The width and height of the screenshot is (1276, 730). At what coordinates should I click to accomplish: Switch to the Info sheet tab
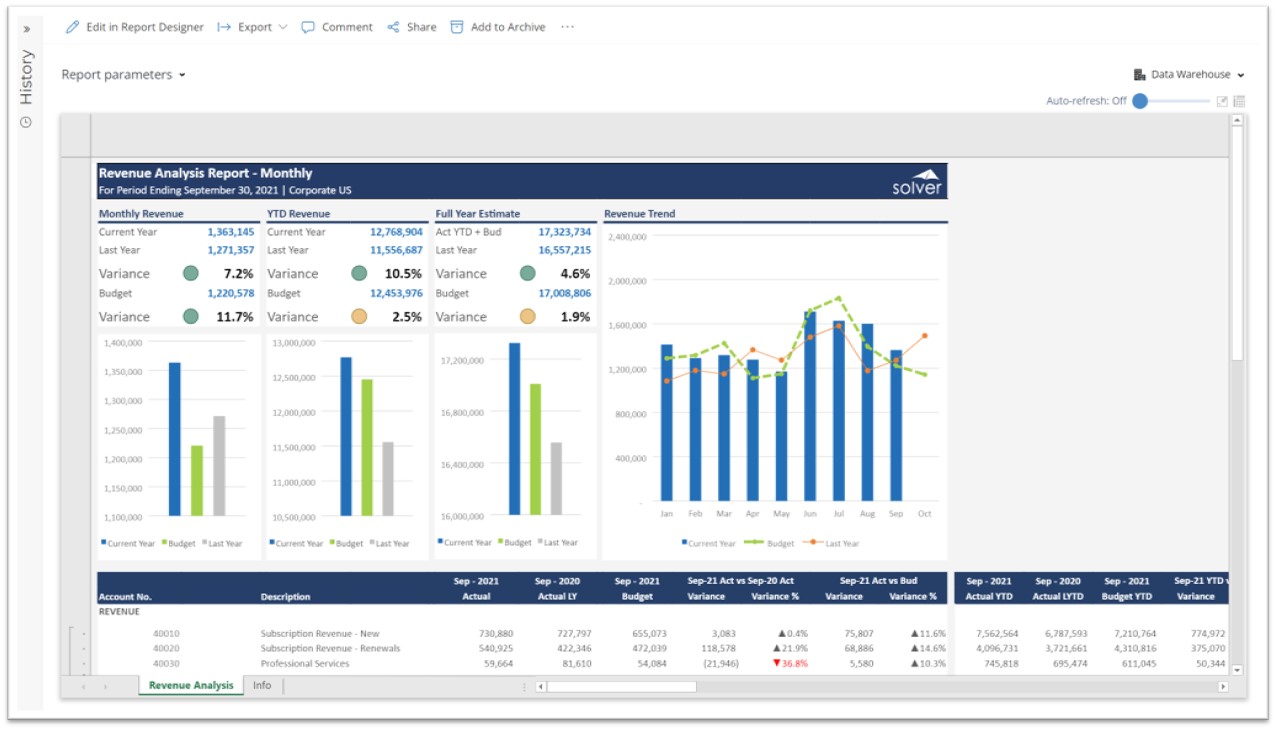tap(262, 685)
